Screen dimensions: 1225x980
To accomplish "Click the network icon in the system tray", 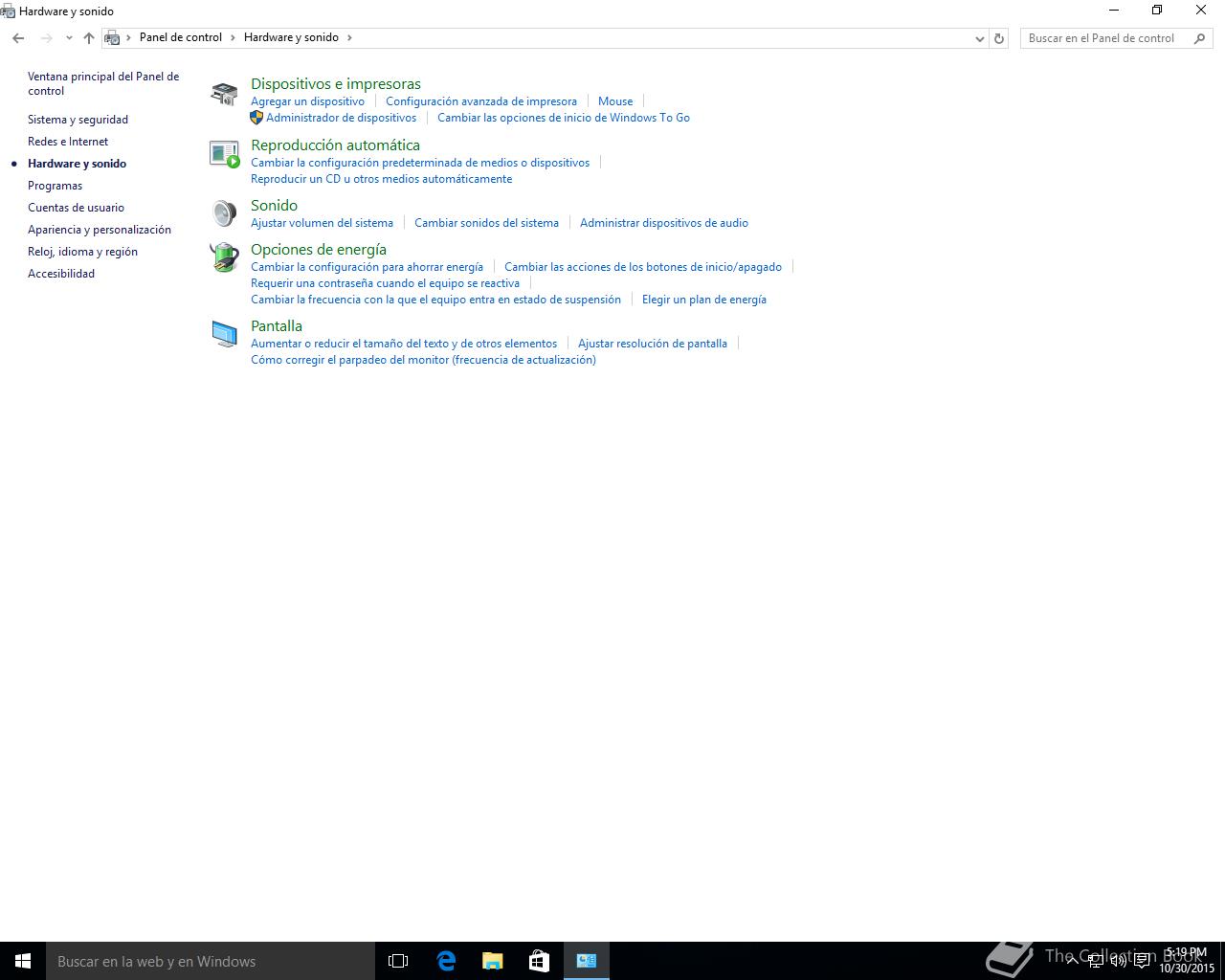I will [1096, 961].
